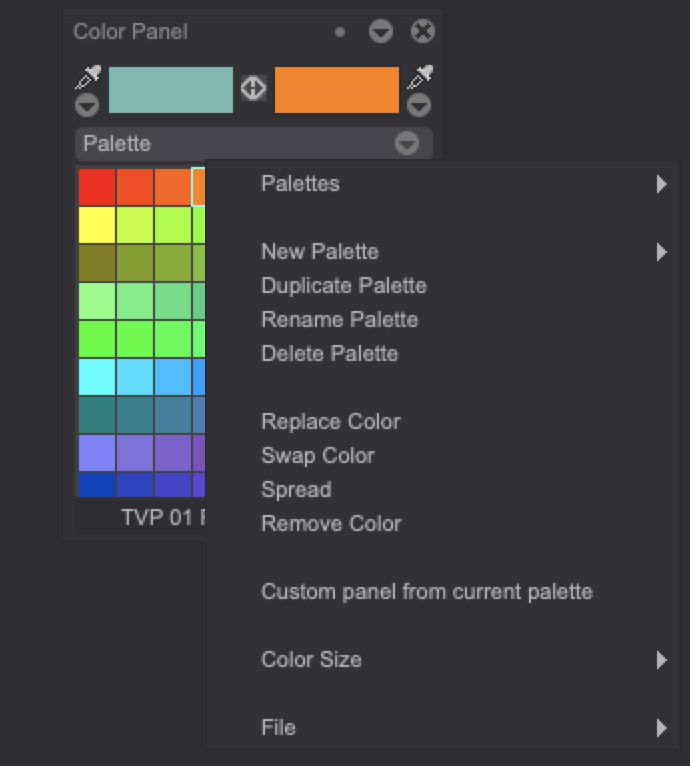Pick B color with right eyedropper

coord(420,77)
